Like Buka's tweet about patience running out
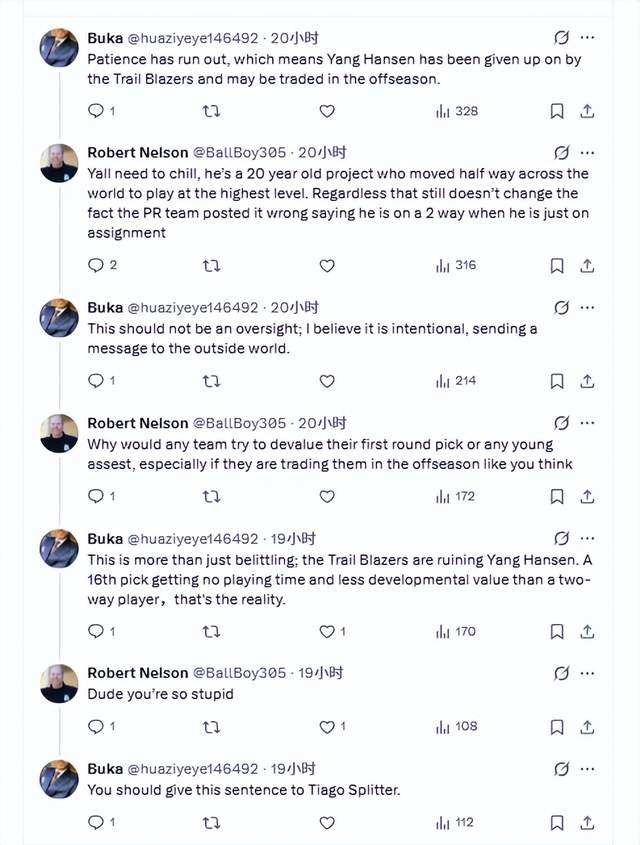Screen dimensions: 640x845 pyautogui.click(x=325, y=111)
